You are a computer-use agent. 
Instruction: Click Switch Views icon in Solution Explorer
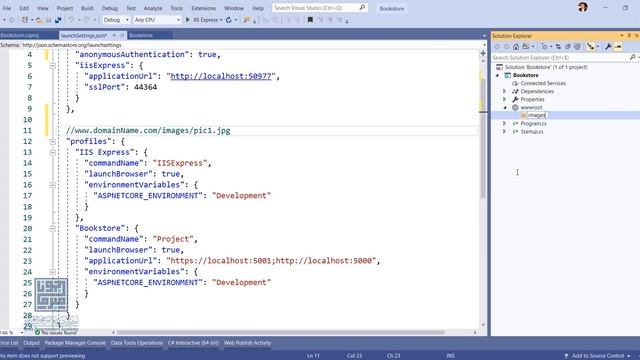click(526, 47)
